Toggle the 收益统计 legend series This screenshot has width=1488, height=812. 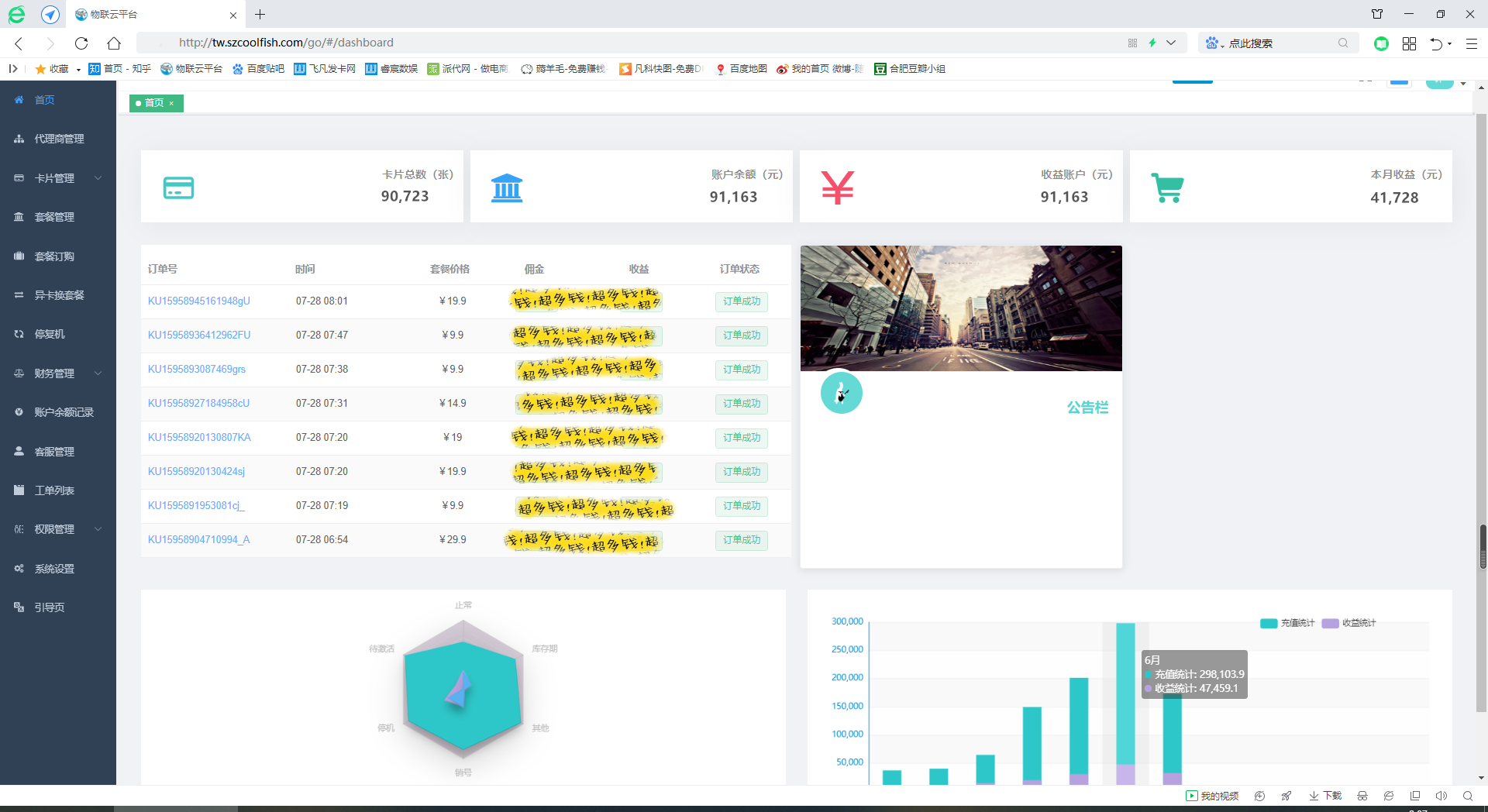tap(1349, 623)
